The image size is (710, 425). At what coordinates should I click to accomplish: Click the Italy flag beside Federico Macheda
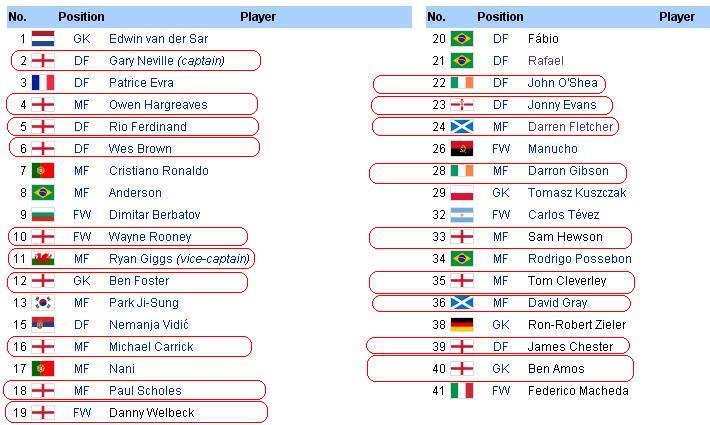(x=462, y=391)
